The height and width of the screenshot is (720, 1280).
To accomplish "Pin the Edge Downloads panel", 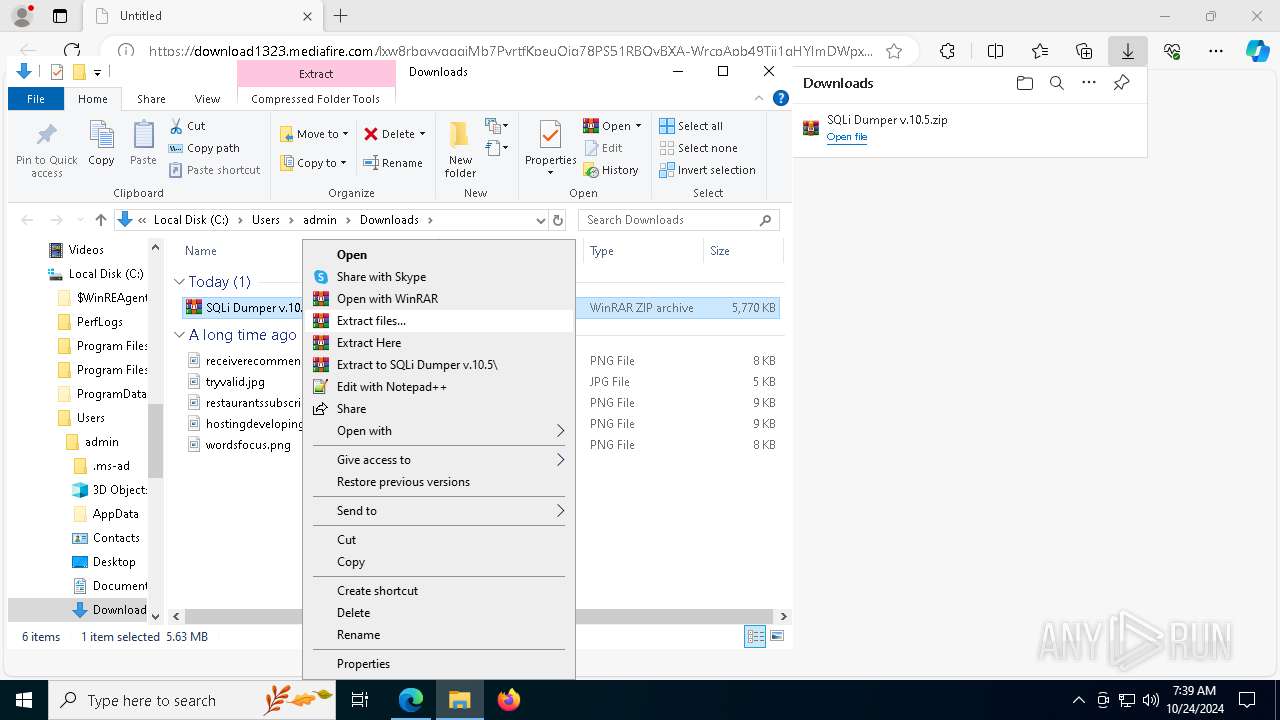I will coord(1121,83).
